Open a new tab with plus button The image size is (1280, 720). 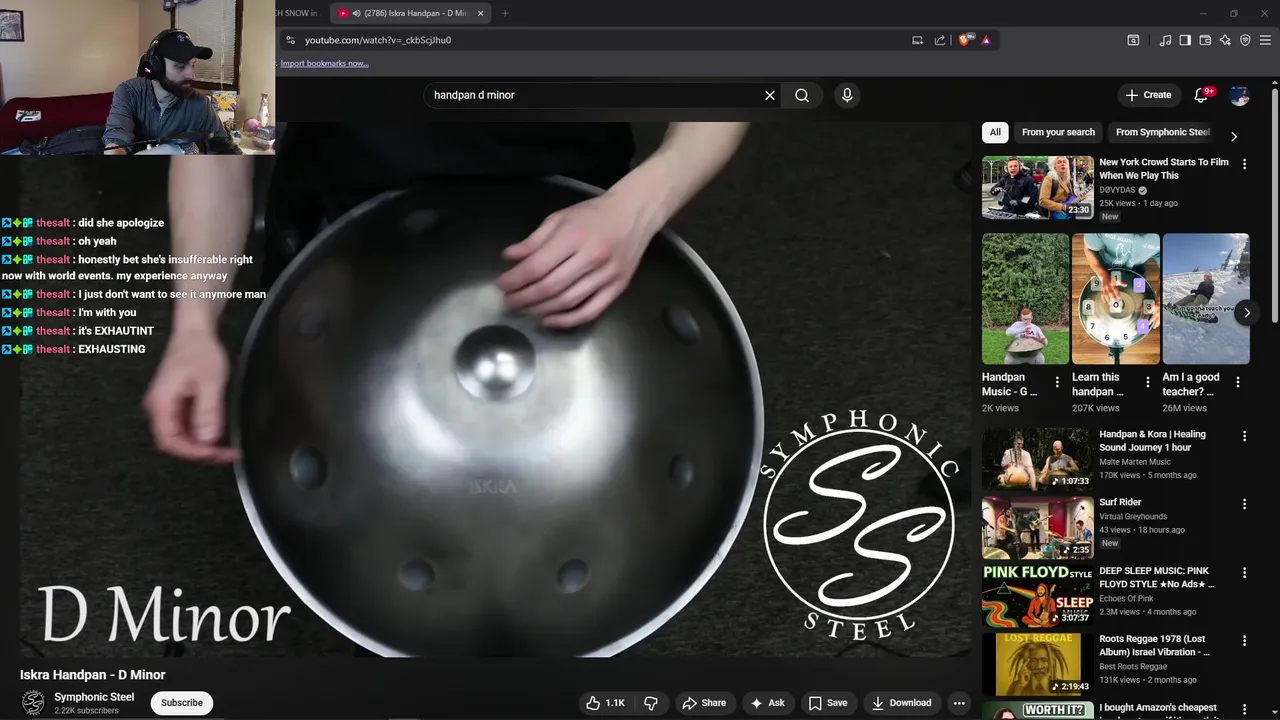(x=505, y=13)
